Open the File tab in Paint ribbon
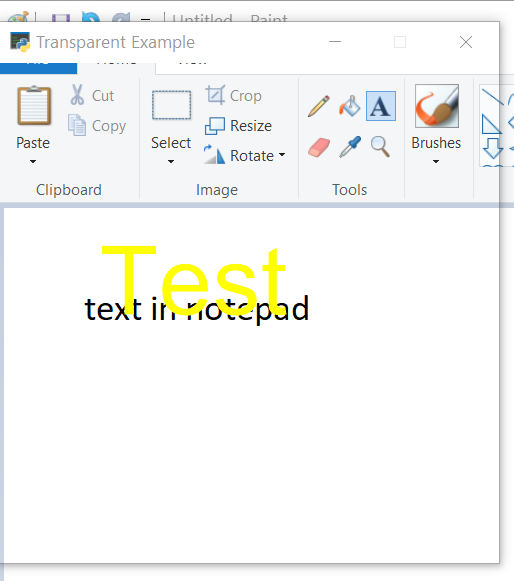 39,68
